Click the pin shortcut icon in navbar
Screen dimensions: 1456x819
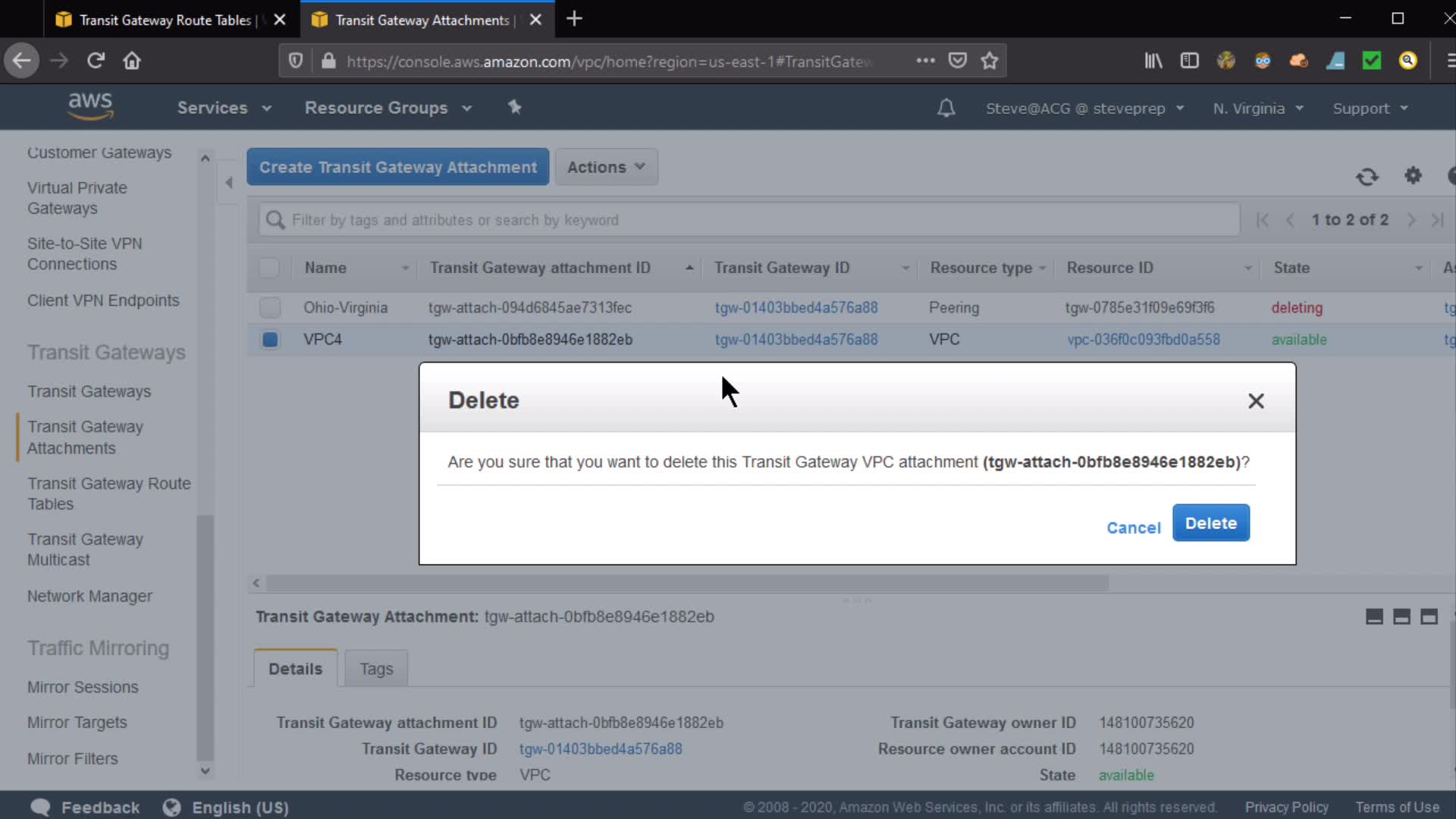pyautogui.click(x=515, y=107)
